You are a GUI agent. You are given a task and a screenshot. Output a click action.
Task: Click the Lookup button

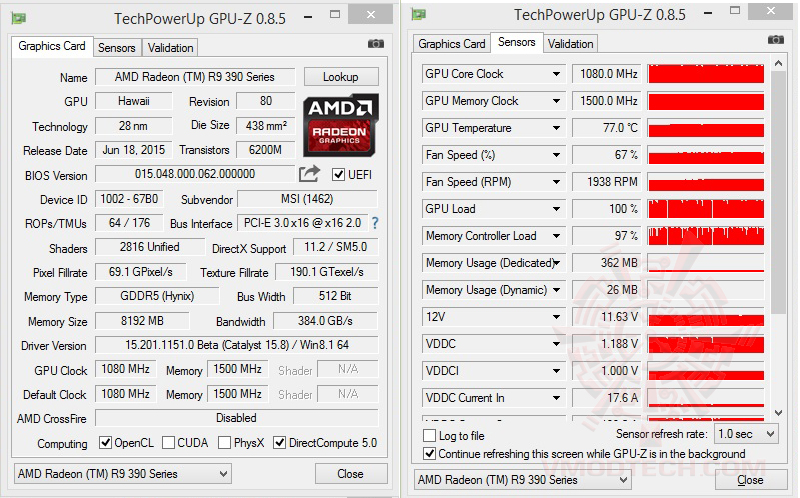341,77
